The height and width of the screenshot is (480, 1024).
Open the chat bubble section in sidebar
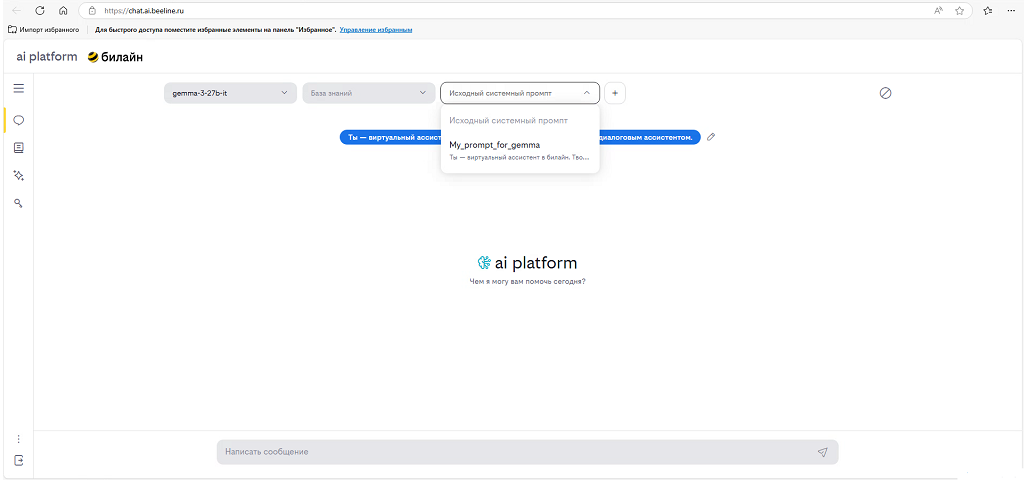(x=18, y=120)
